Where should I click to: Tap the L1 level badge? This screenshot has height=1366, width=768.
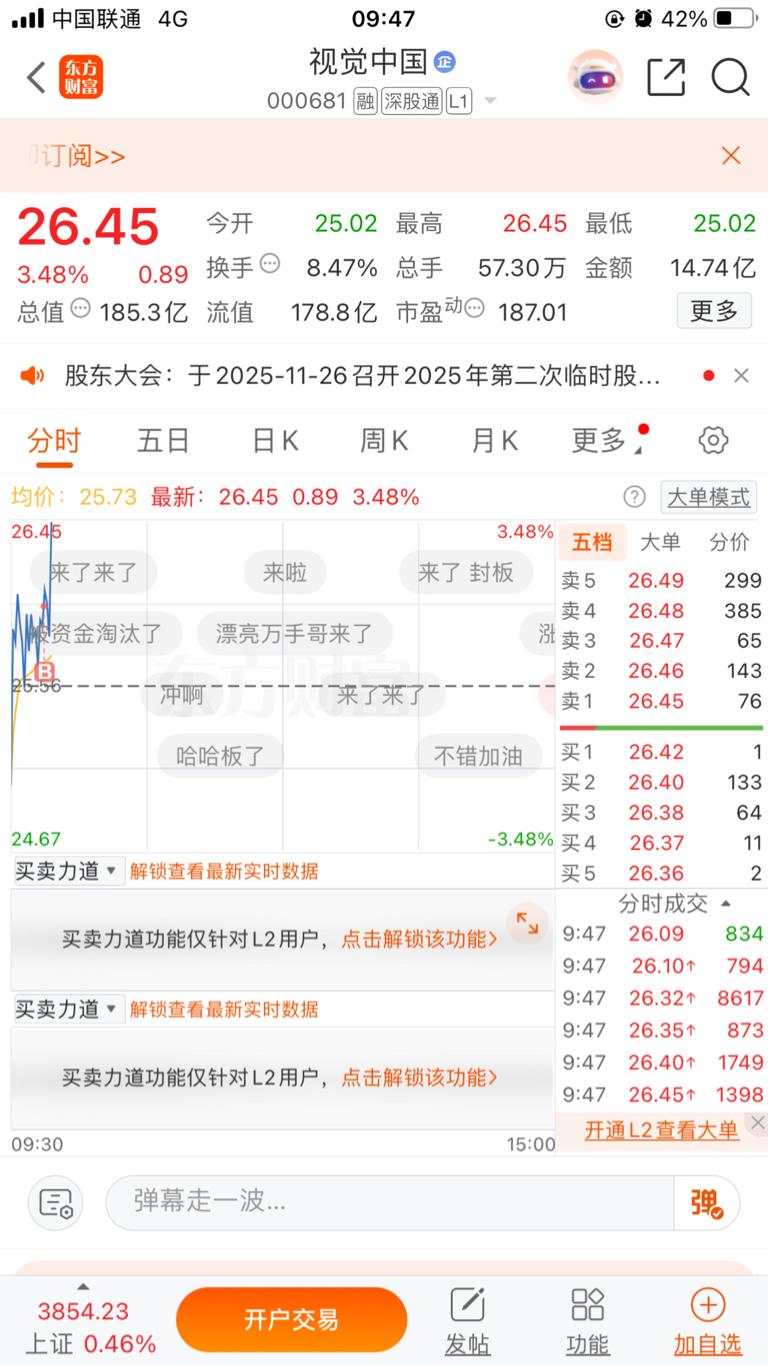(459, 101)
